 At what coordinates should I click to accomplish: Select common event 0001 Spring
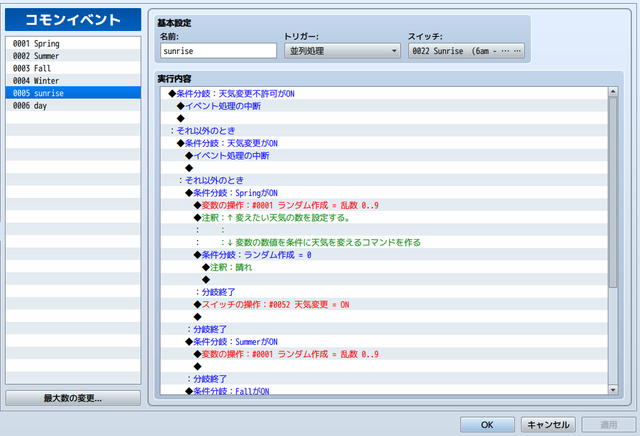point(73,43)
